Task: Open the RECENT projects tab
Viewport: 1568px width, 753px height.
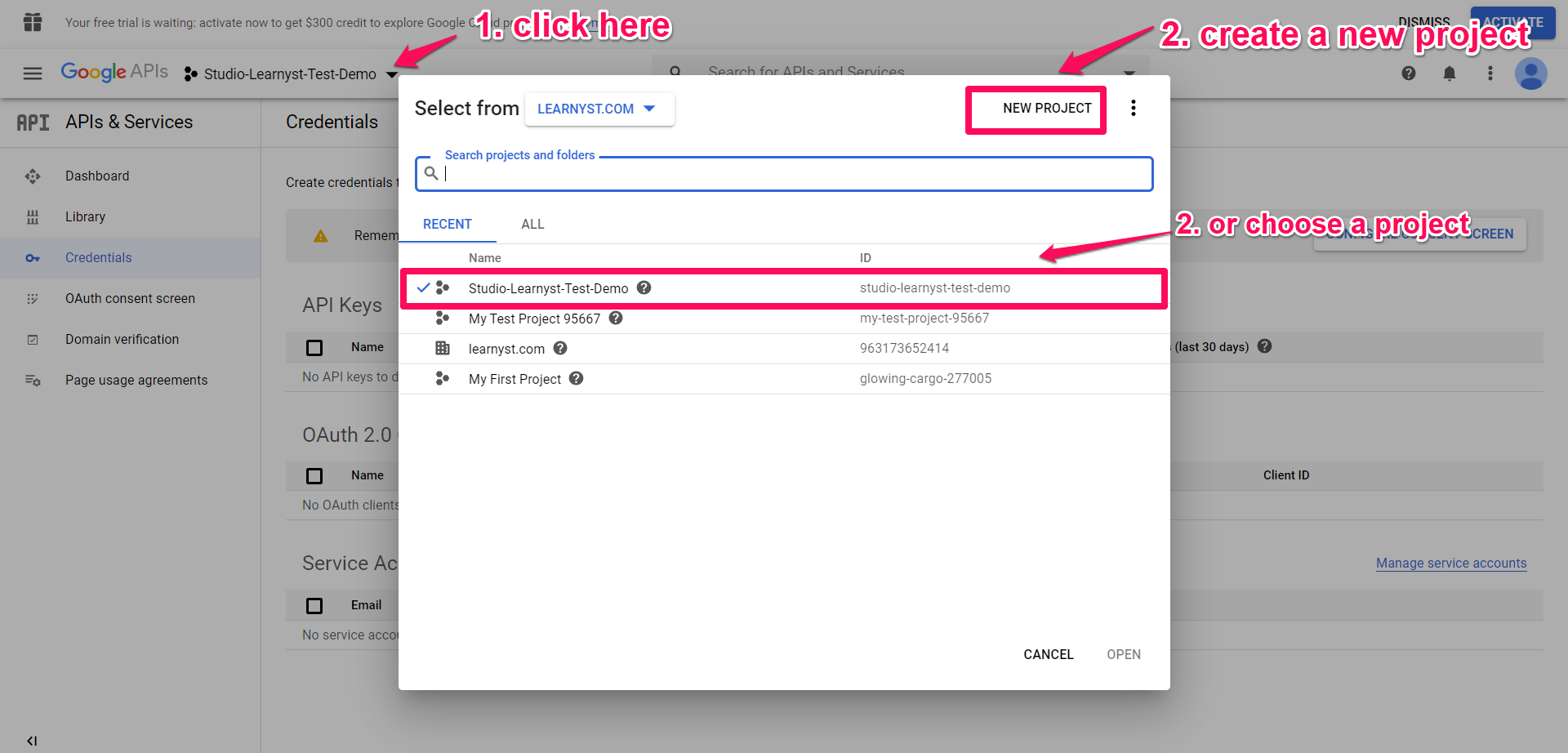Action: click(x=448, y=224)
